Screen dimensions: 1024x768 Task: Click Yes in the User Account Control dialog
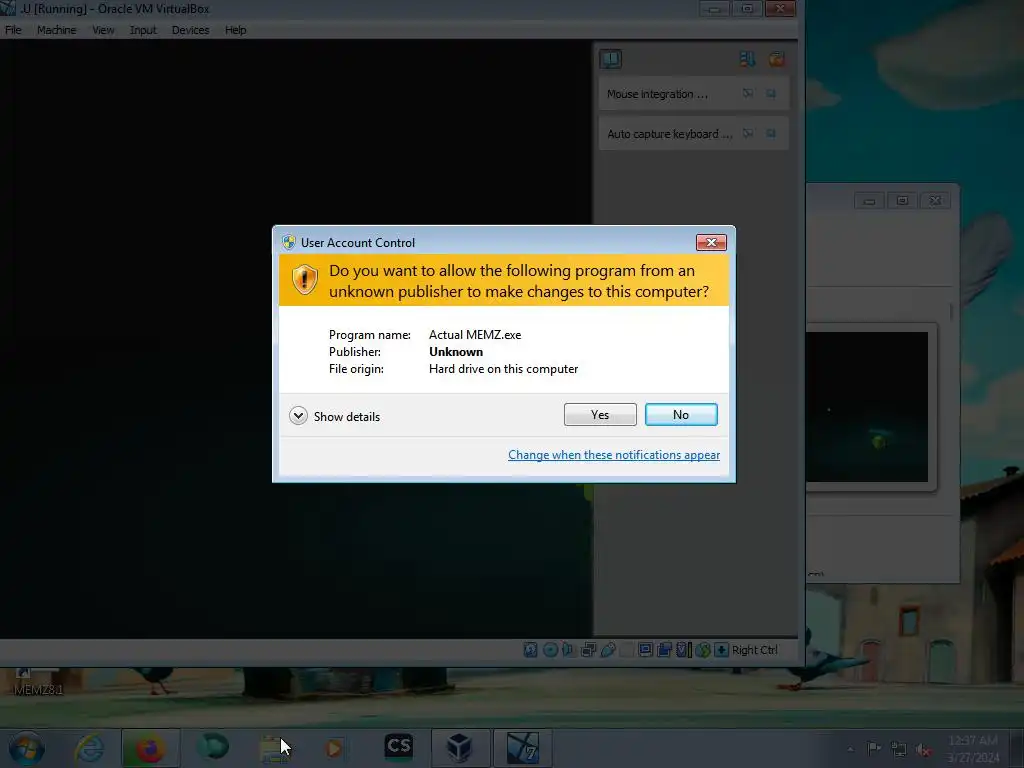[x=600, y=415]
